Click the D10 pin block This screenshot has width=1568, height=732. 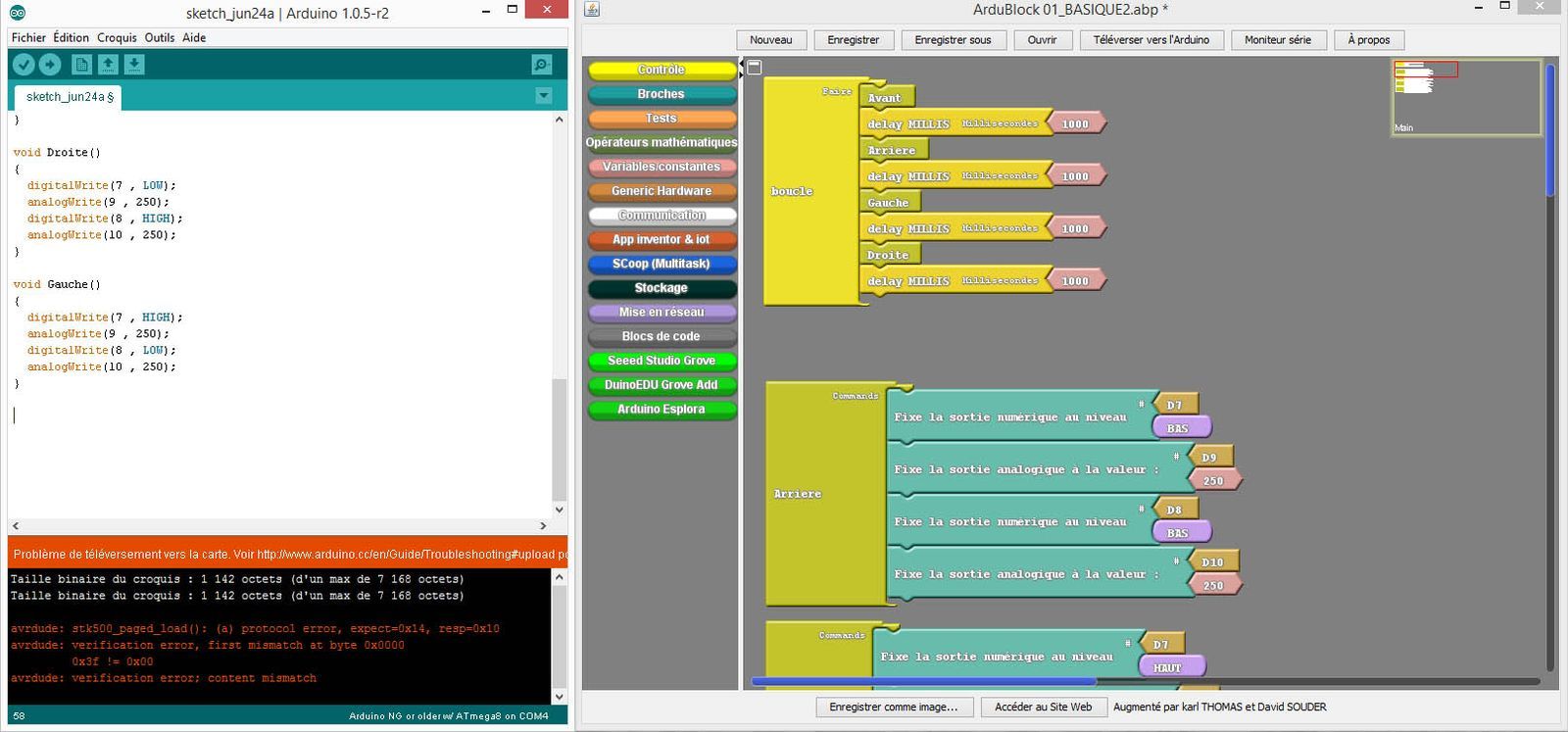(x=1214, y=561)
